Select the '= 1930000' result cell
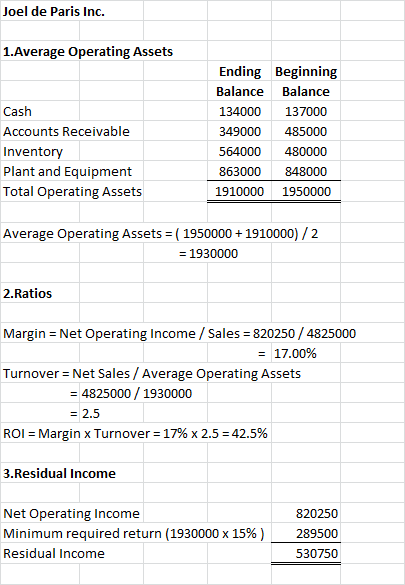 coord(208,254)
